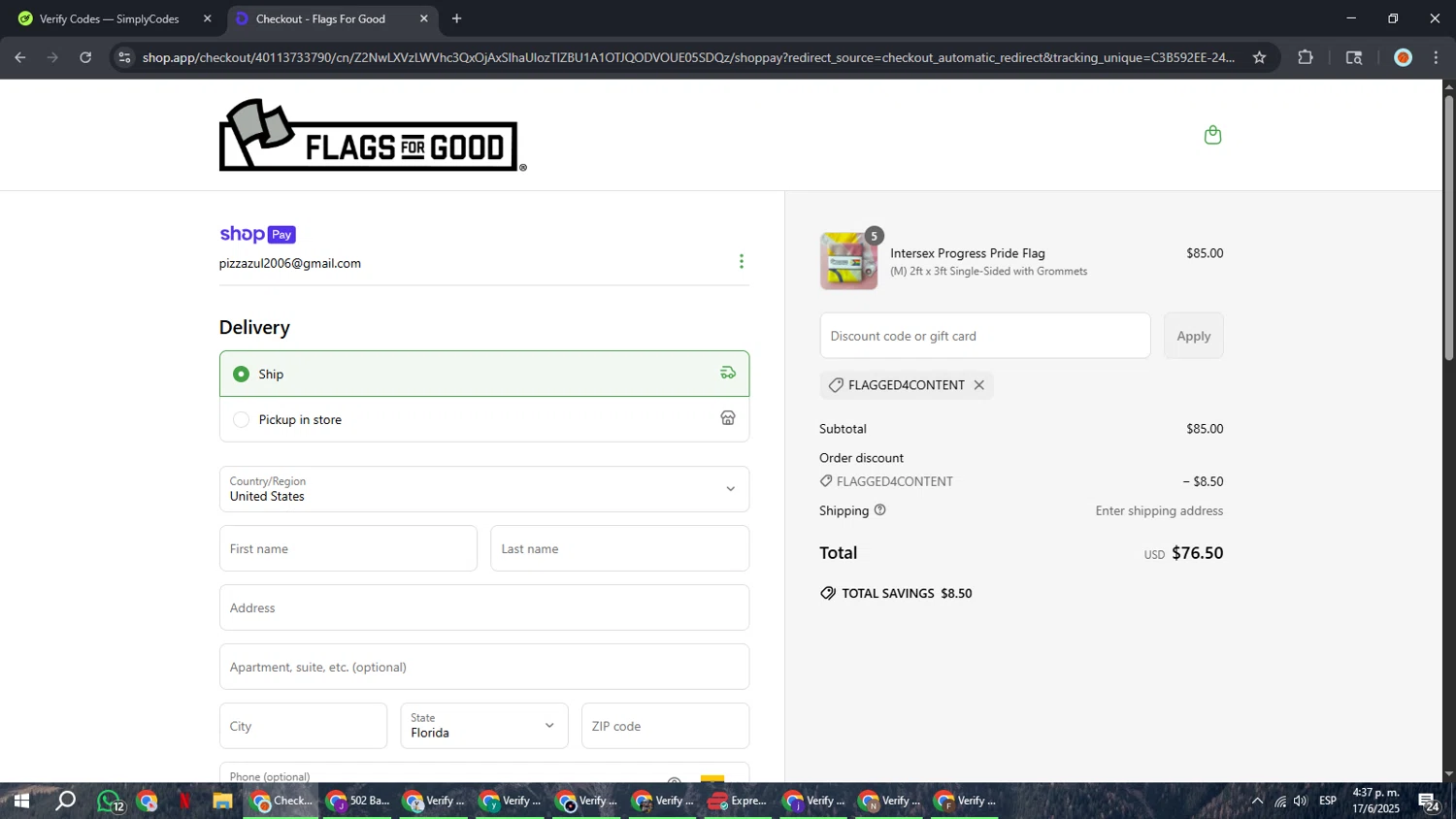Click the Flags For Good logo
The height and width of the screenshot is (819, 1456).
point(373,135)
